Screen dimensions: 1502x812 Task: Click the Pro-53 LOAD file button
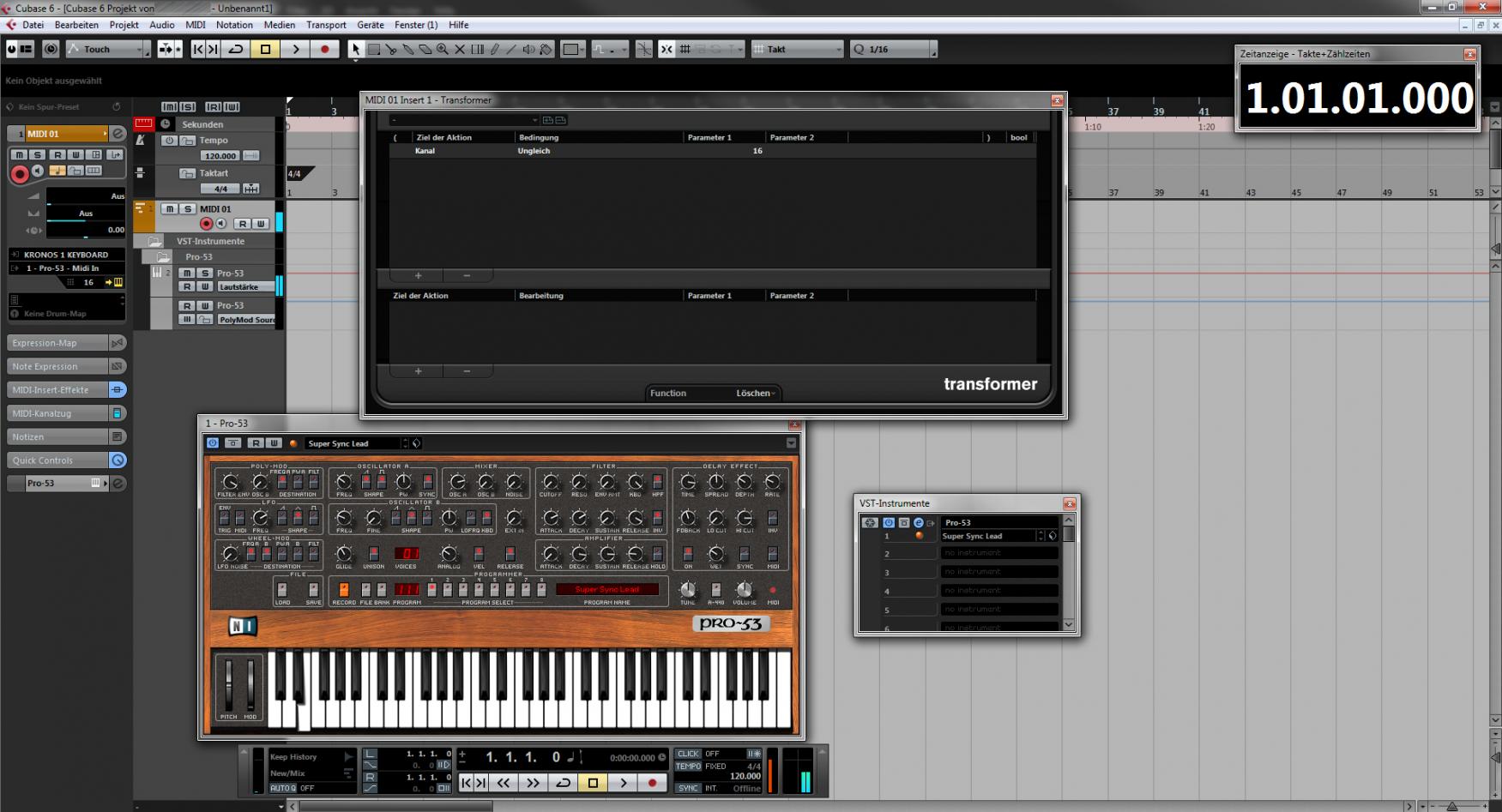coord(282,590)
